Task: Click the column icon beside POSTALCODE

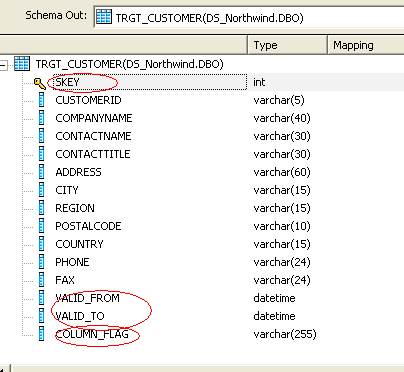Action: (x=42, y=226)
